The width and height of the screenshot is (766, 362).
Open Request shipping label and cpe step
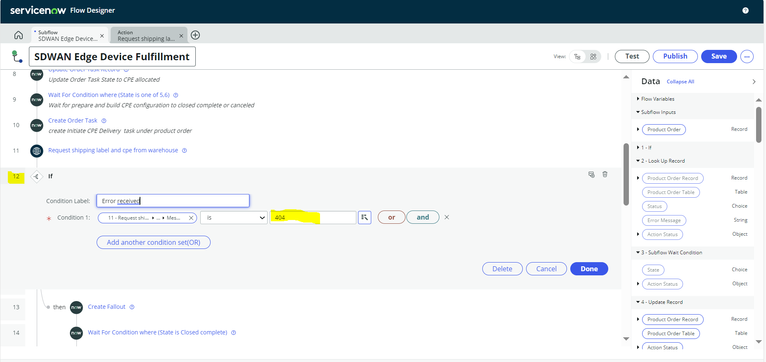point(113,150)
